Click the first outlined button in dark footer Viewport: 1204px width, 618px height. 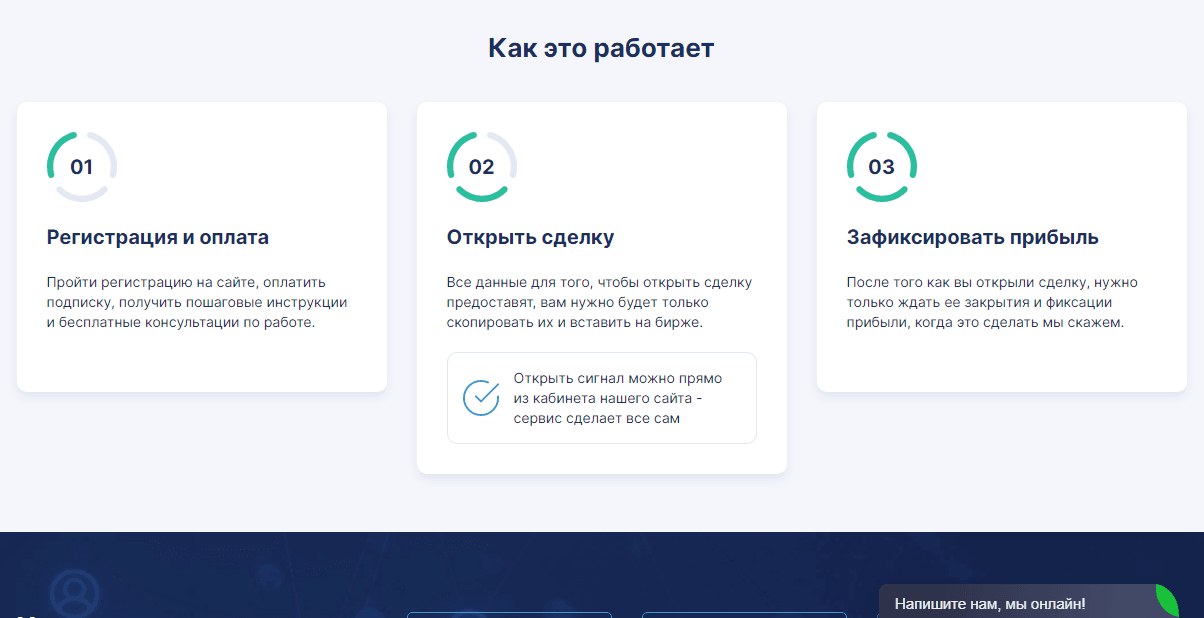pyautogui.click(x=509, y=614)
